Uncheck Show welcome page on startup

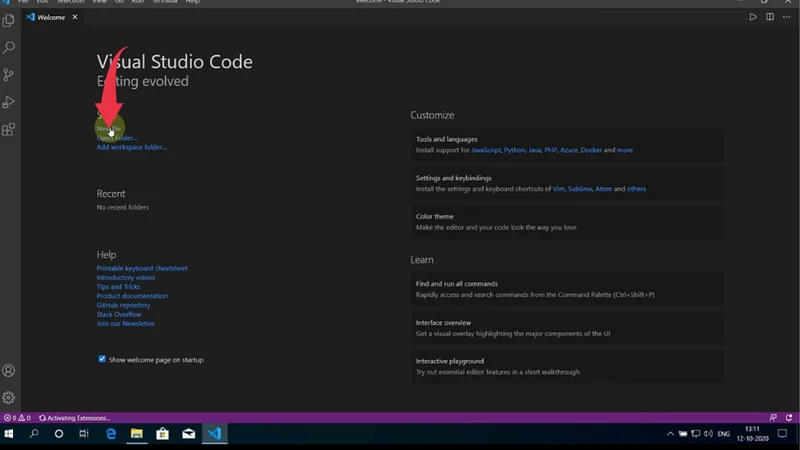click(102, 359)
